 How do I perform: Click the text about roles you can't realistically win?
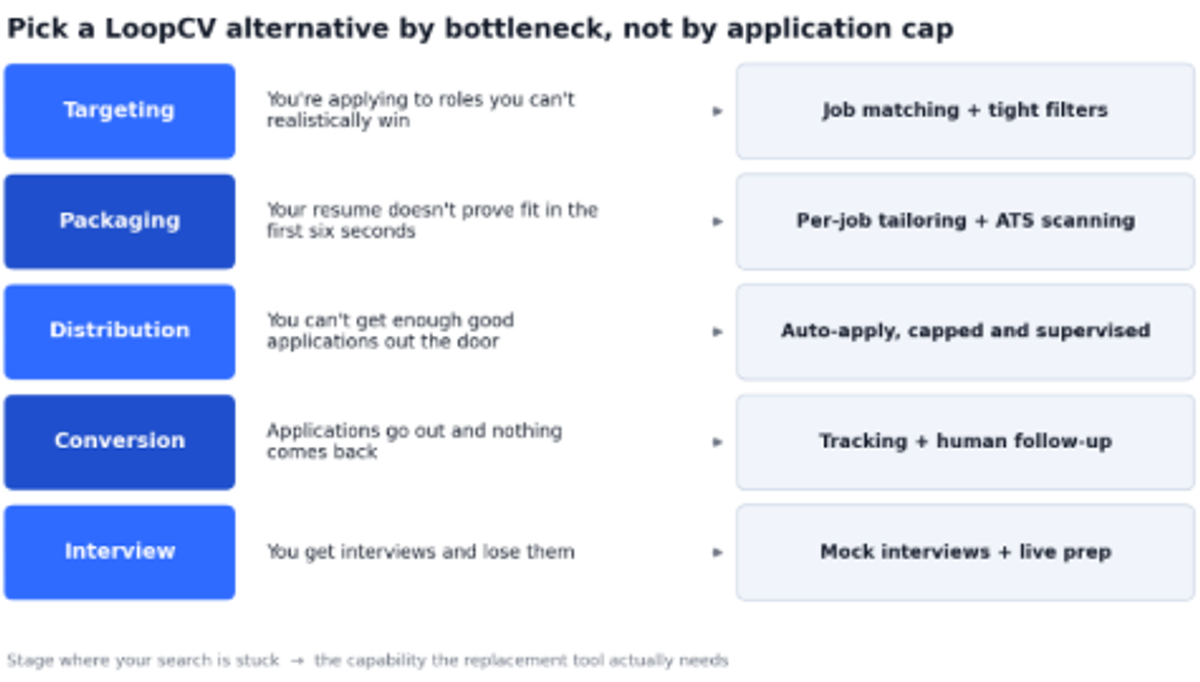pos(420,110)
